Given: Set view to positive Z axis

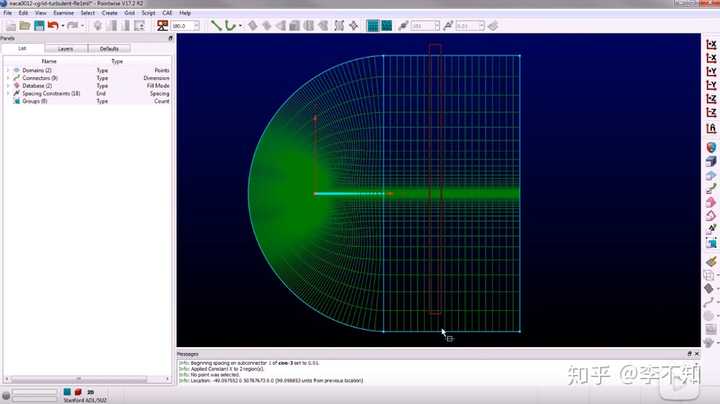Looking at the screenshot, I should pyautogui.click(x=711, y=99).
